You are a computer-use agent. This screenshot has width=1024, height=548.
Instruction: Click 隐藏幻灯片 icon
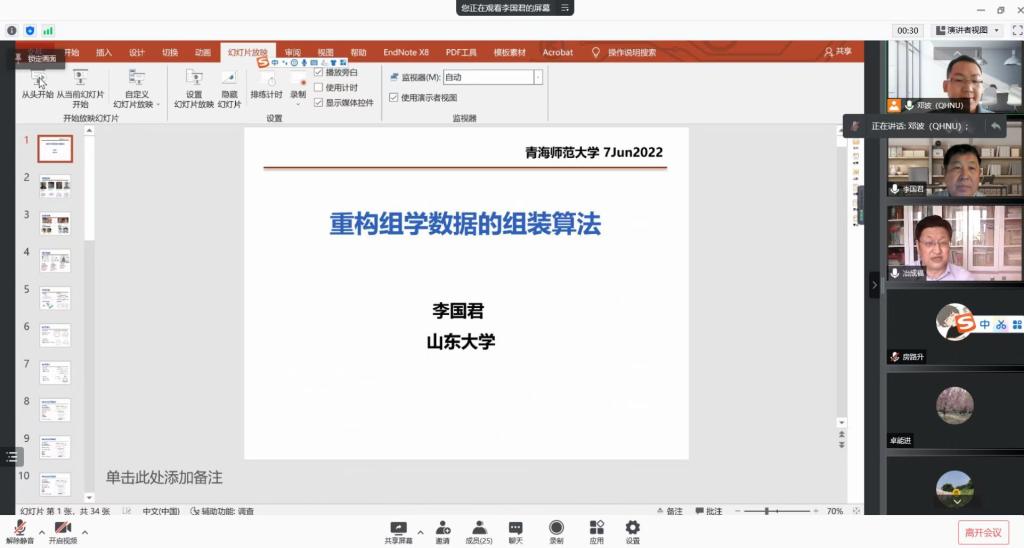[x=229, y=80]
